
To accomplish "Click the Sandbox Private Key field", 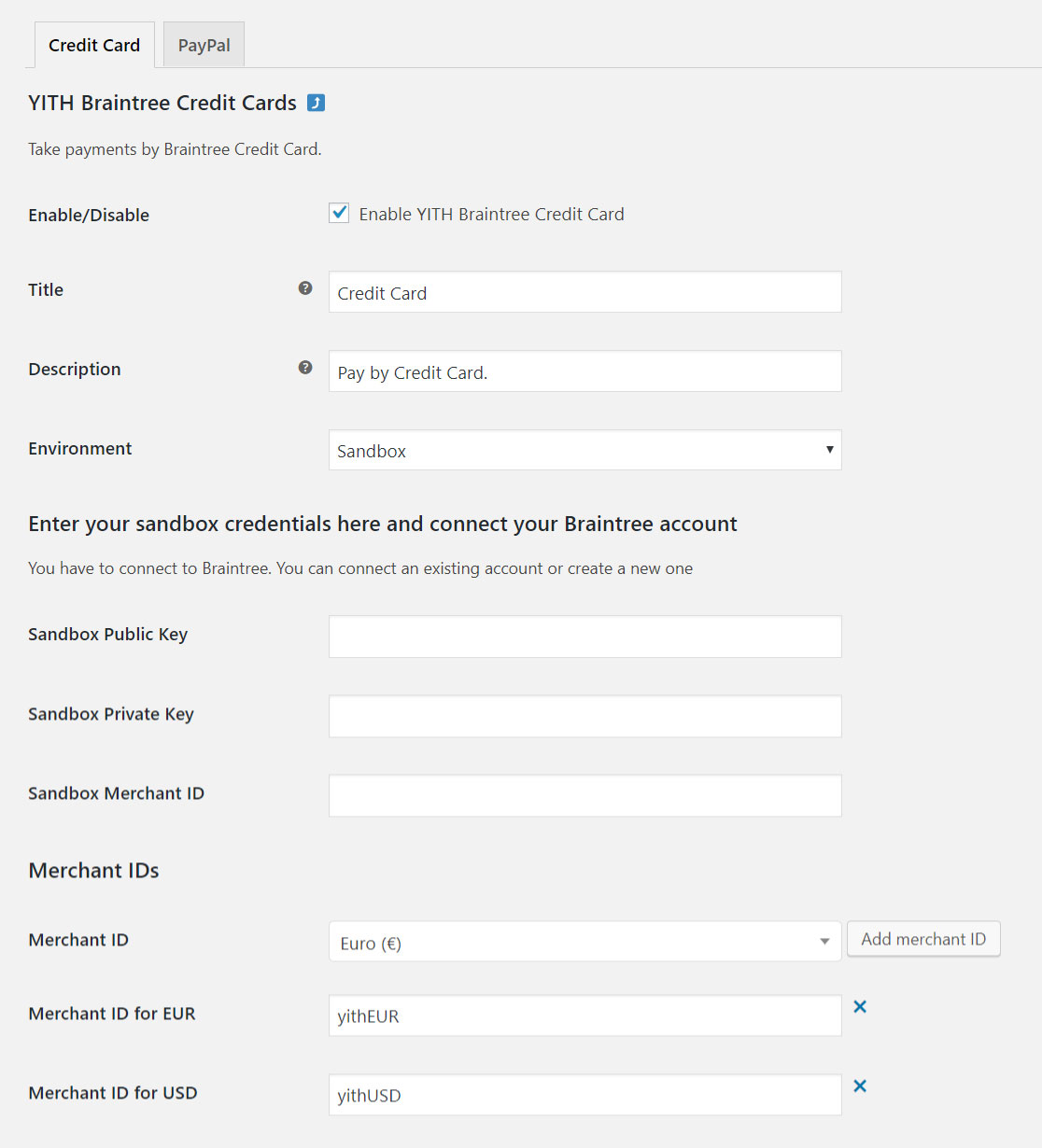I will click(x=584, y=716).
